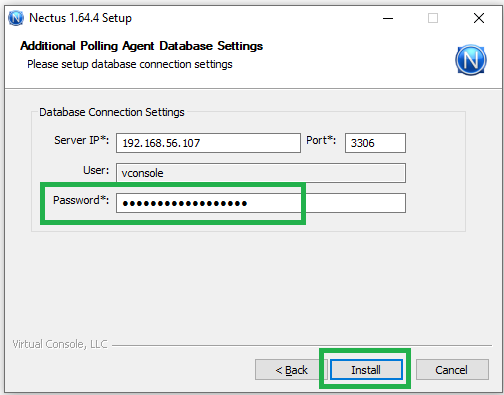The height and width of the screenshot is (395, 504).
Task: Click the disabled maximize button
Action: coord(433,18)
